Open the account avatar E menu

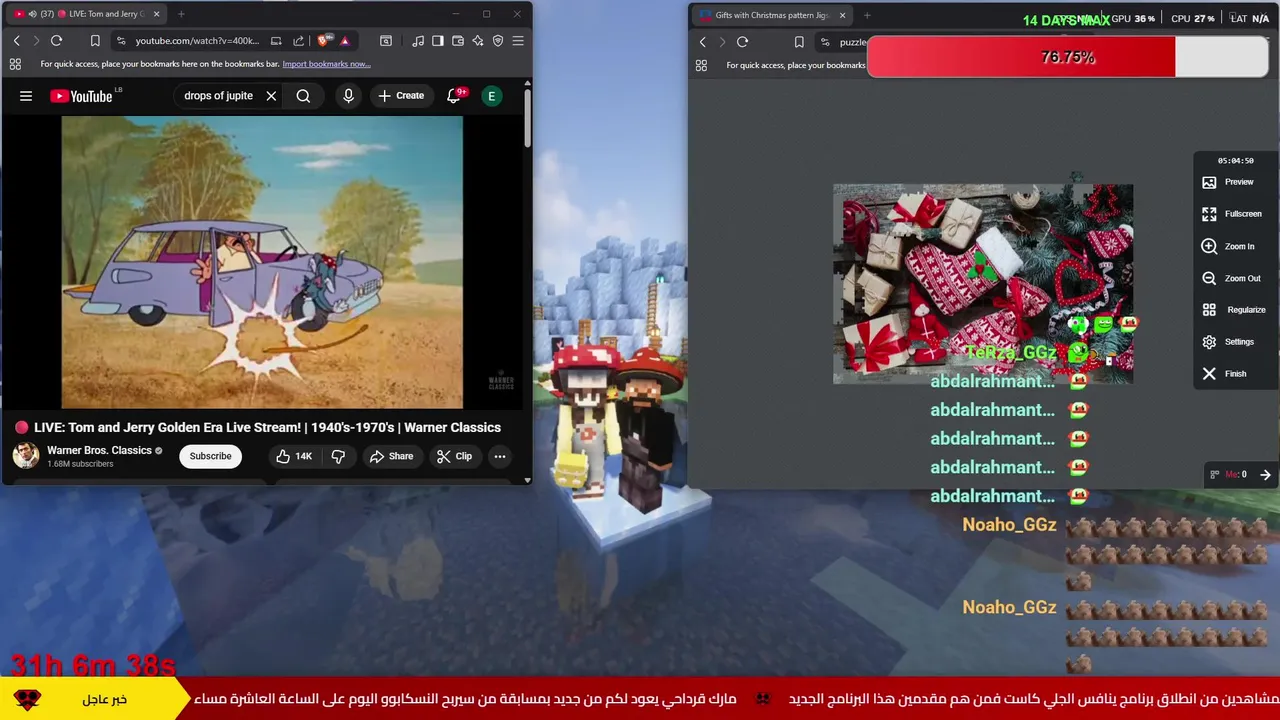pyautogui.click(x=491, y=96)
